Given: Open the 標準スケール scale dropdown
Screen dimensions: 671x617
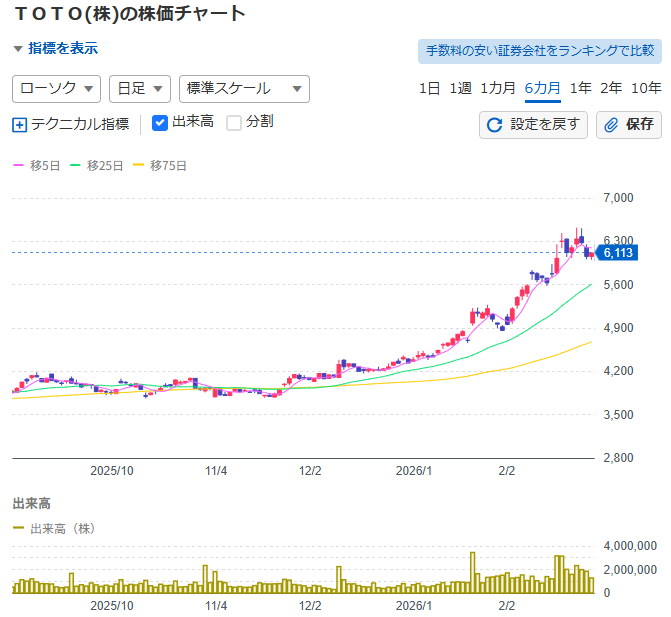Looking at the screenshot, I should [x=244, y=89].
